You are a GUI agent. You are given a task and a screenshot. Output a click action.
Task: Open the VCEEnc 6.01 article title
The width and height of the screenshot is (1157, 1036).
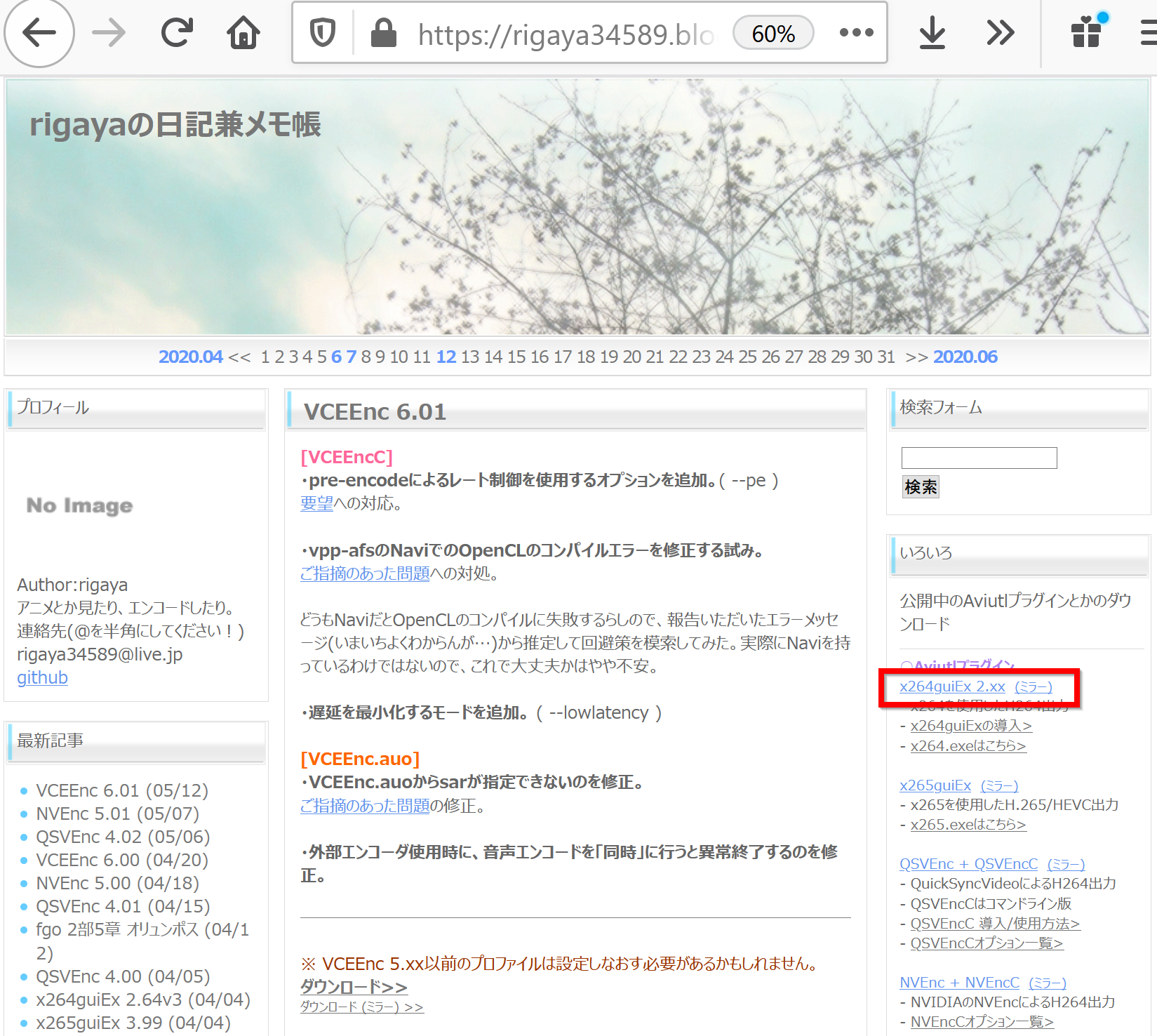pos(375,412)
